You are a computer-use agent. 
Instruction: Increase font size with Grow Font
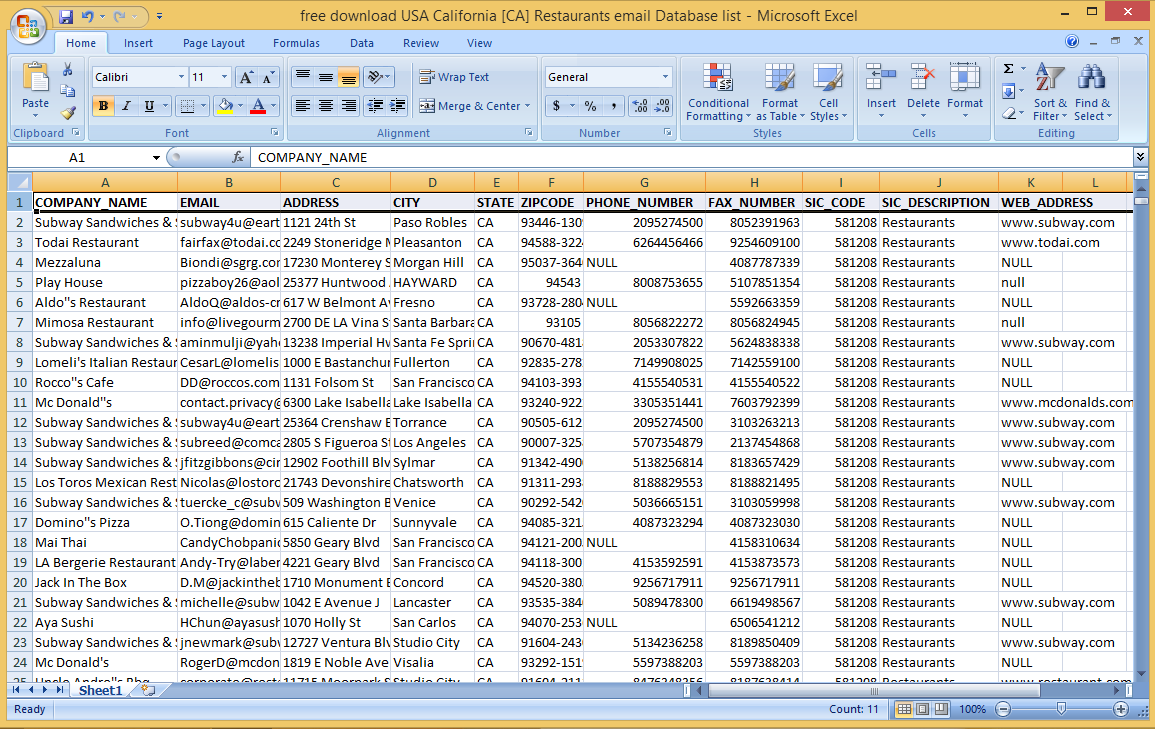[247, 77]
